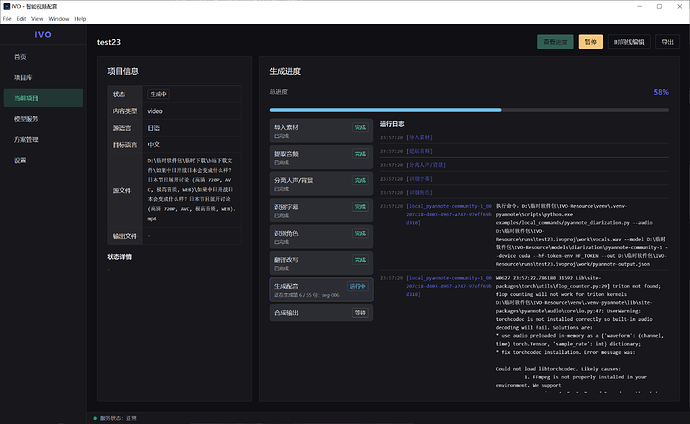Viewport: 690px width, 424px height.
Task: Click the [识别角色] log entry
Action: [419, 192]
